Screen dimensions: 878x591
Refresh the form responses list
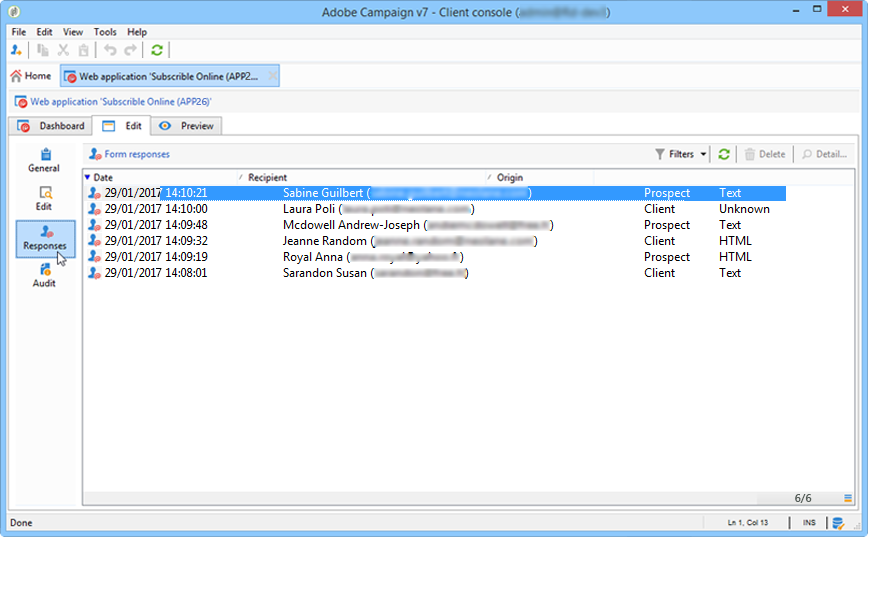pos(724,154)
